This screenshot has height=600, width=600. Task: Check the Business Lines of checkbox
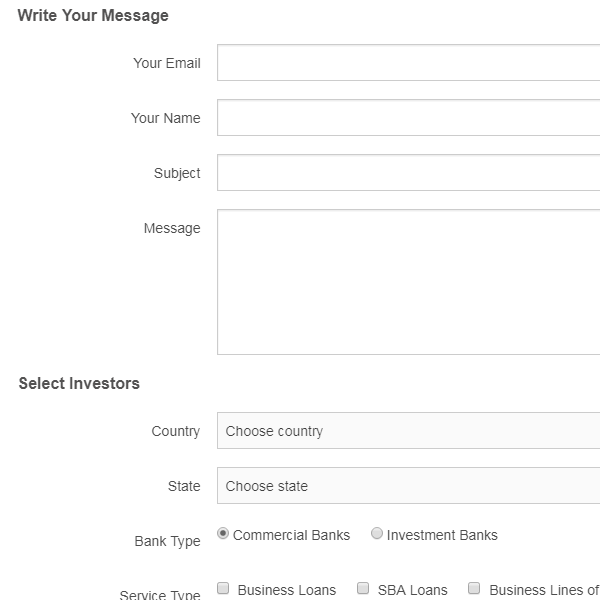[x=475, y=589]
